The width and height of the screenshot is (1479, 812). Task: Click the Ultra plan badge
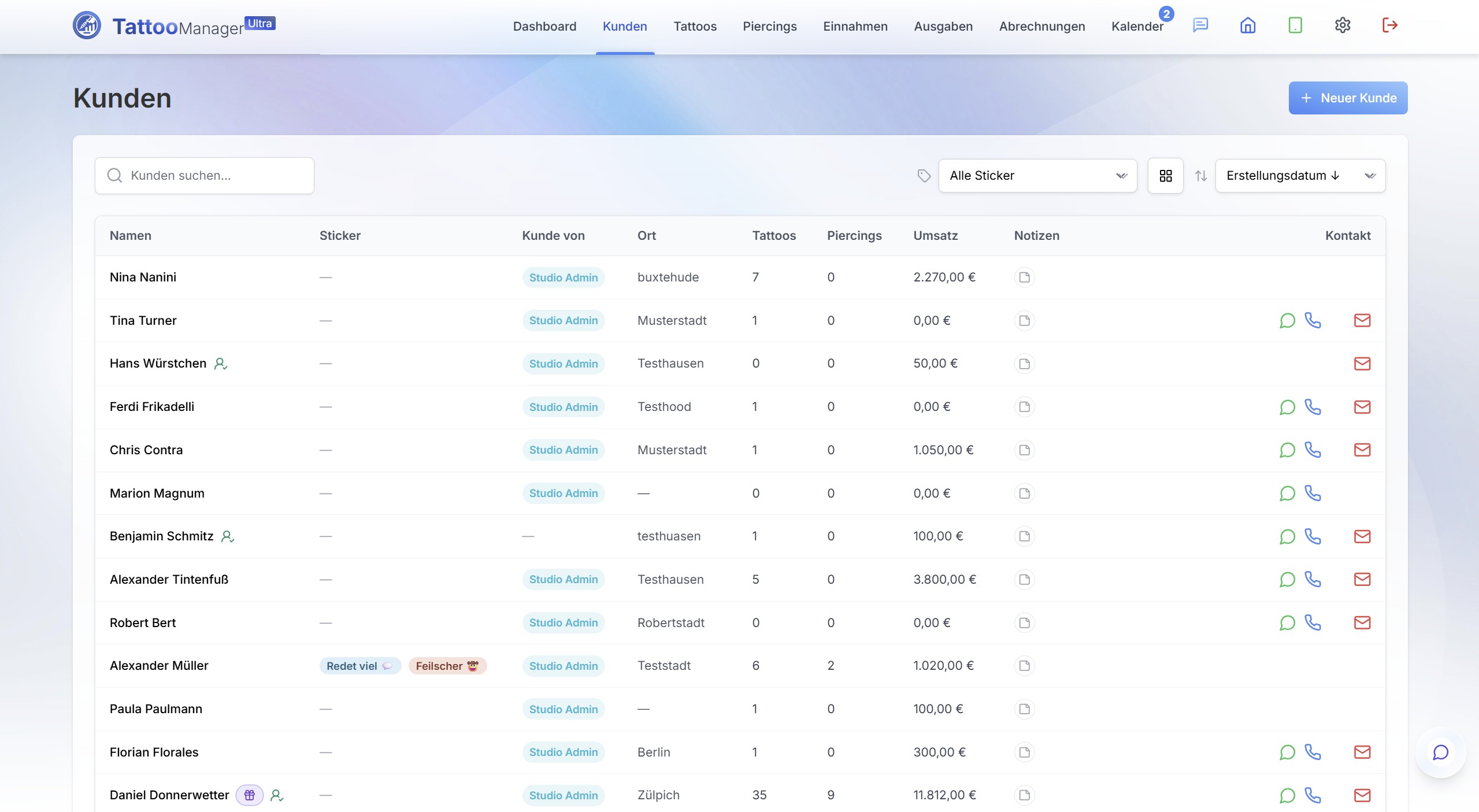tap(260, 23)
